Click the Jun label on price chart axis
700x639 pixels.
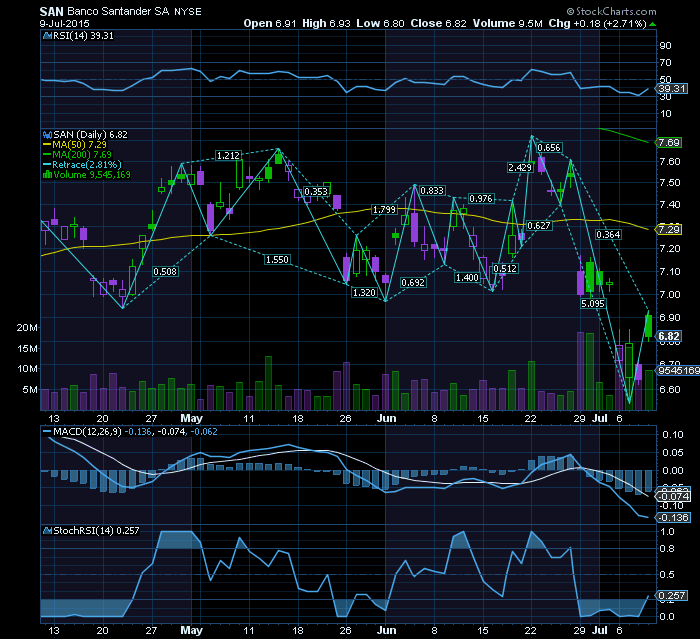(387, 418)
